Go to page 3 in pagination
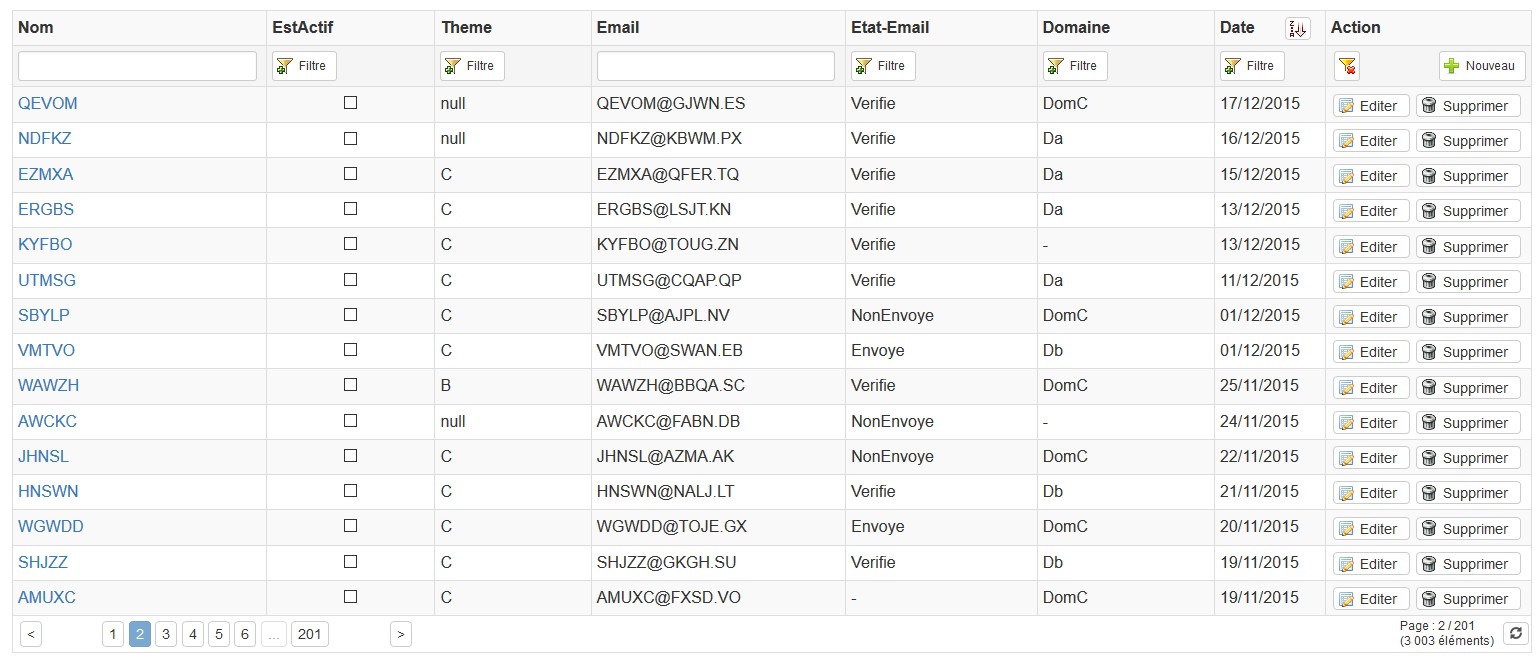 pyautogui.click(x=166, y=634)
